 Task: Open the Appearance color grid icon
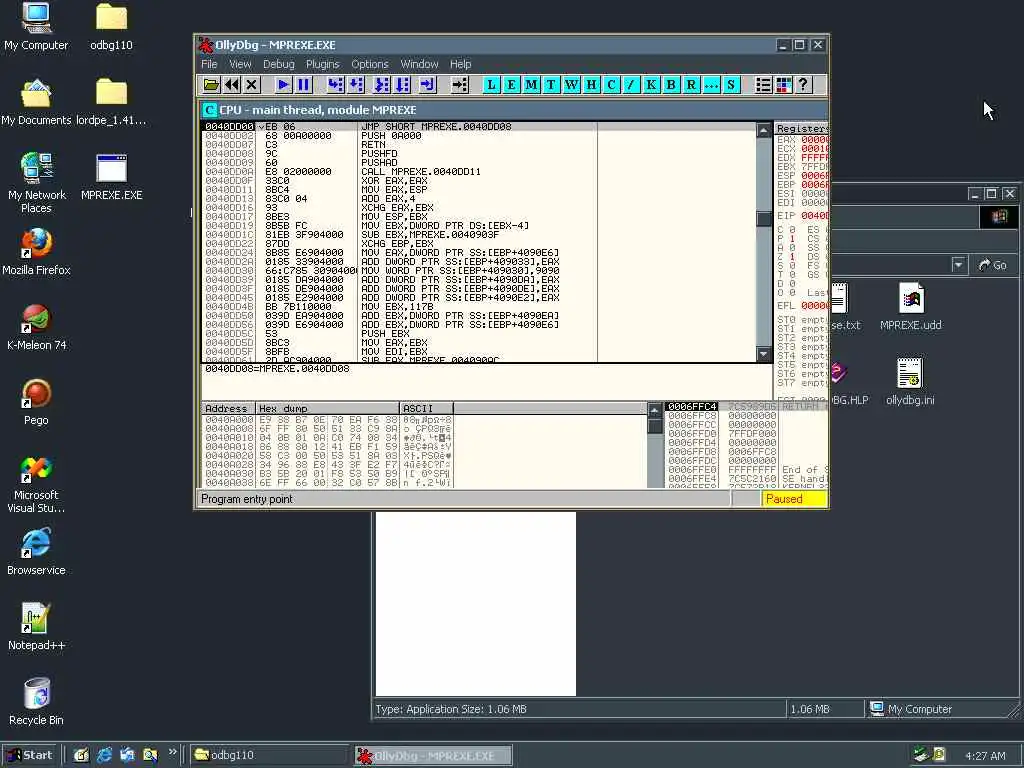click(x=783, y=85)
